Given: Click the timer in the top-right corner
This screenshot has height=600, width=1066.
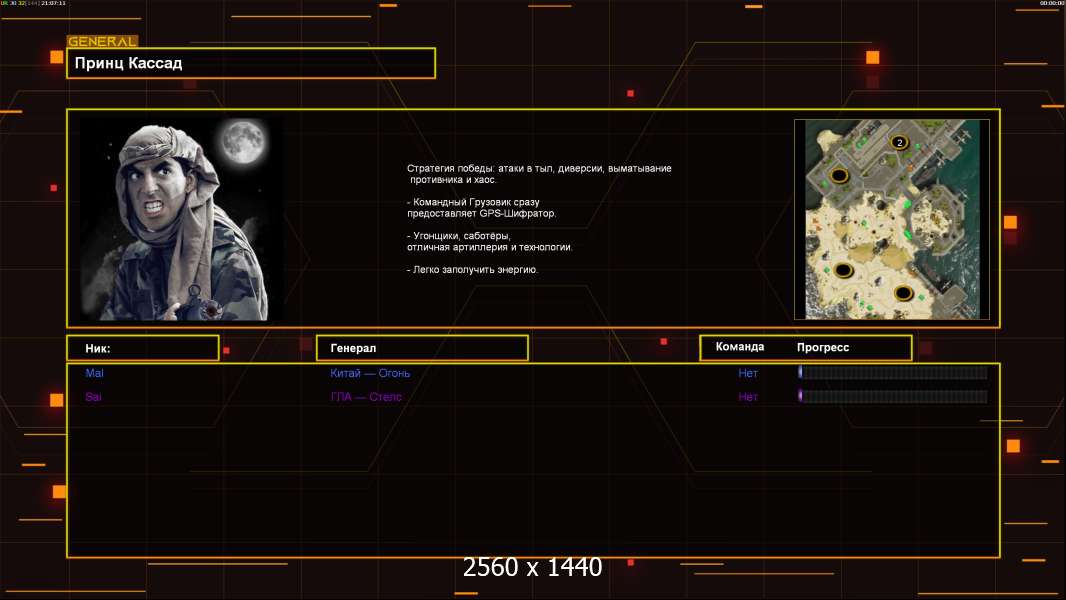Looking at the screenshot, I should point(1051,4).
